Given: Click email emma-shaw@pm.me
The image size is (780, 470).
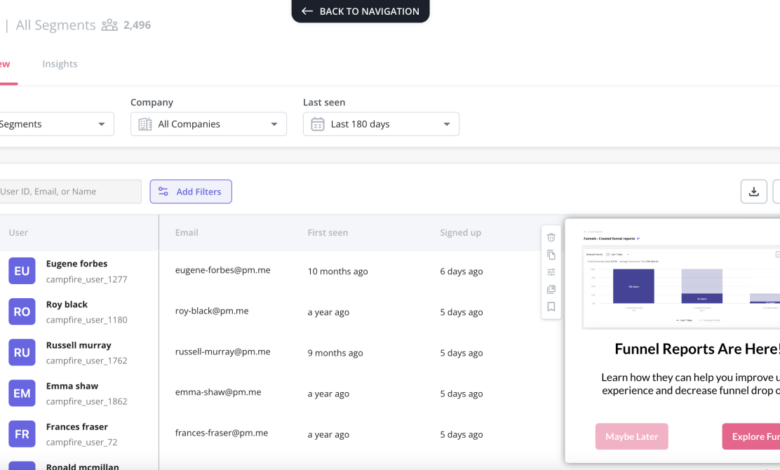Looking at the screenshot, I should [218, 392].
